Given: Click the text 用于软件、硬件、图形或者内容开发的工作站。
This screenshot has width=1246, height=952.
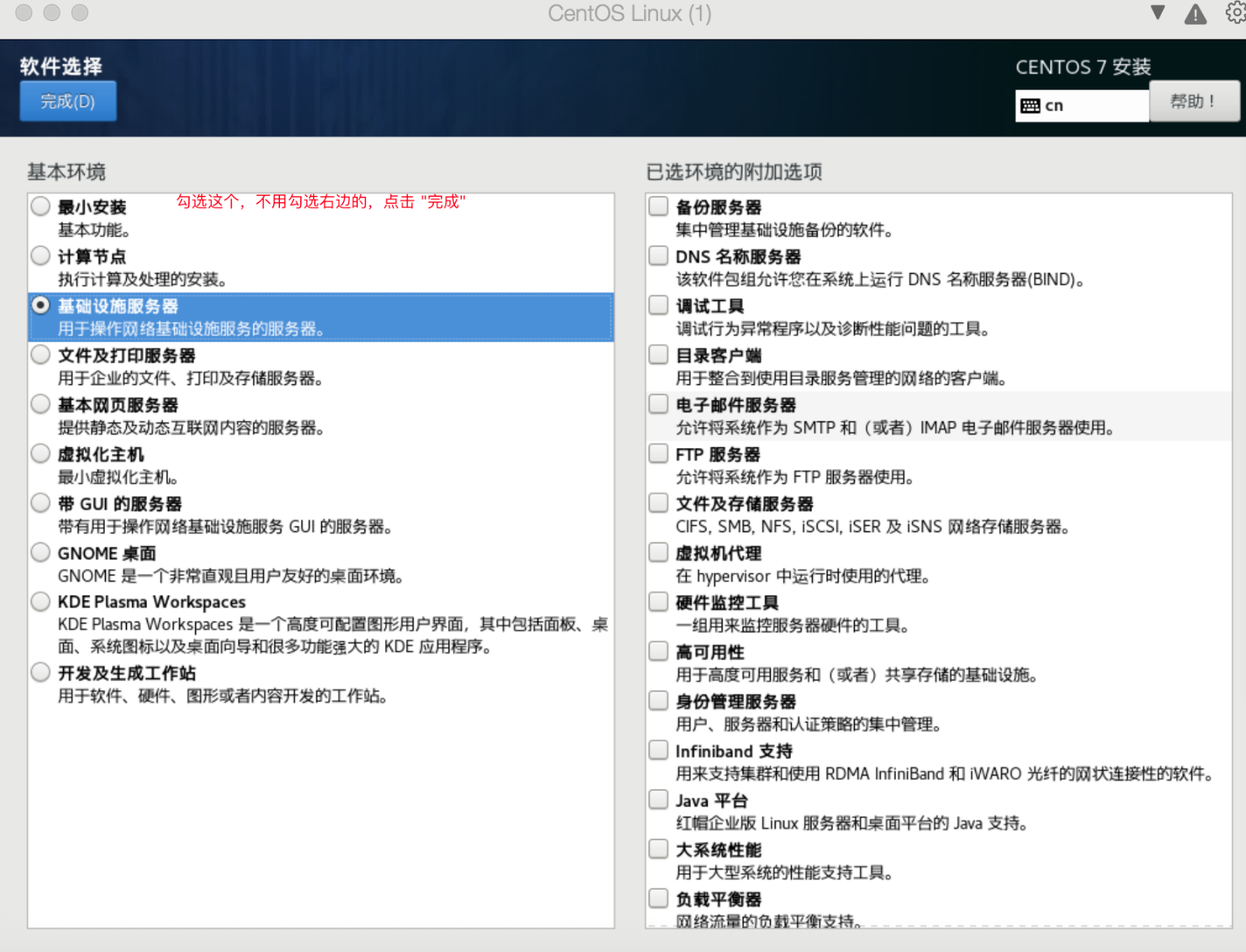Looking at the screenshot, I should 222,696.
